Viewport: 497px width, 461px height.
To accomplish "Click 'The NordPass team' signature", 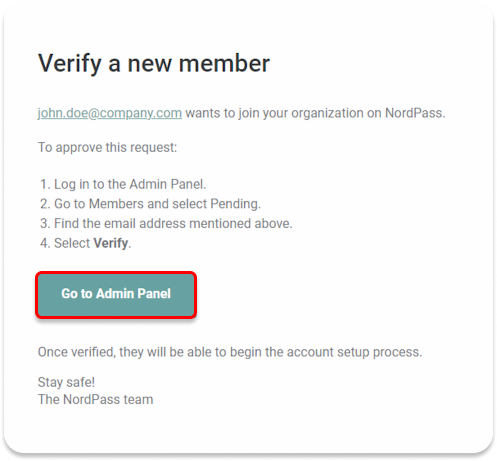I will point(95,399).
